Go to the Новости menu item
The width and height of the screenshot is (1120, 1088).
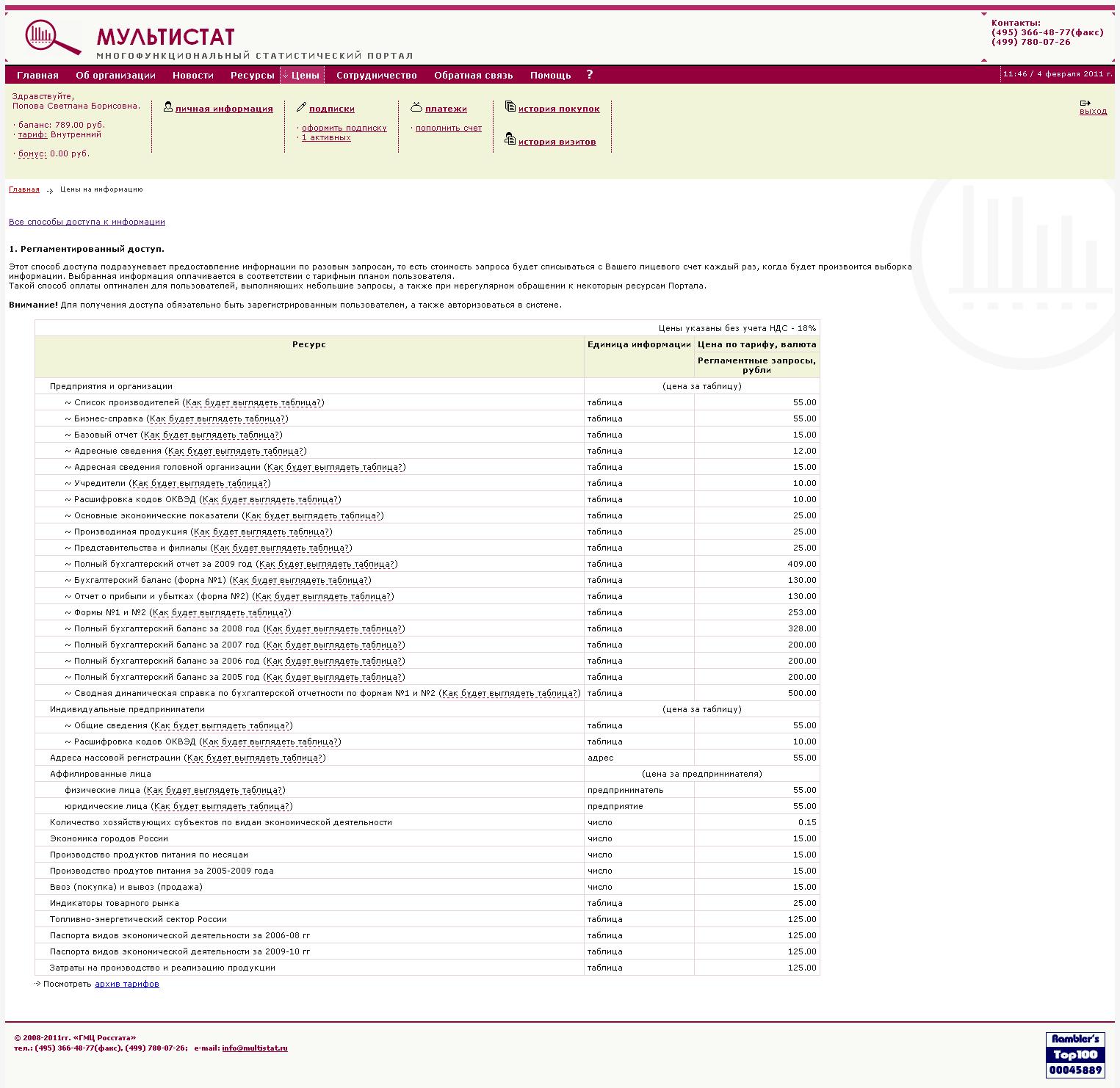point(192,76)
